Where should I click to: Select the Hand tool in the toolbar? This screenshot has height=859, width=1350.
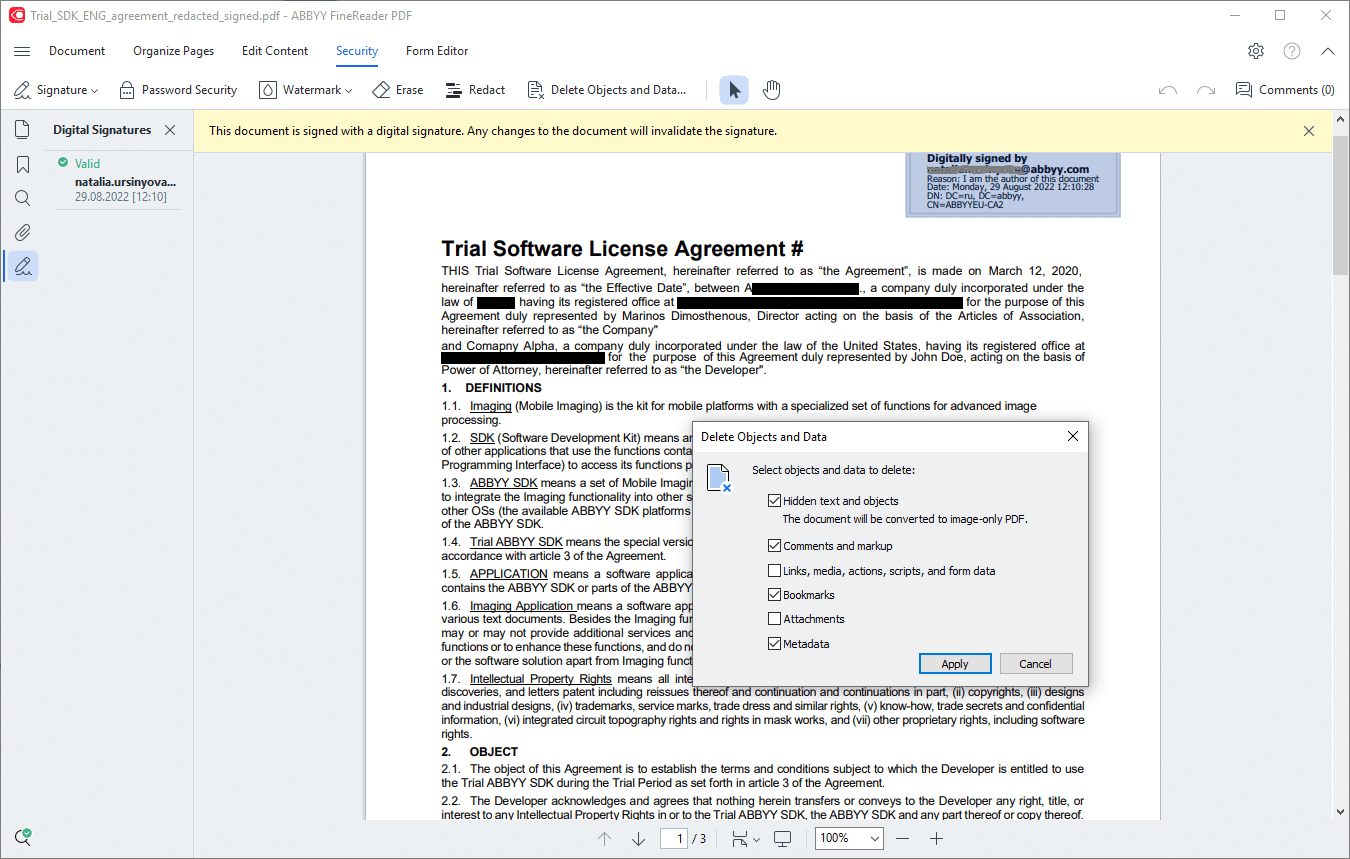771,90
